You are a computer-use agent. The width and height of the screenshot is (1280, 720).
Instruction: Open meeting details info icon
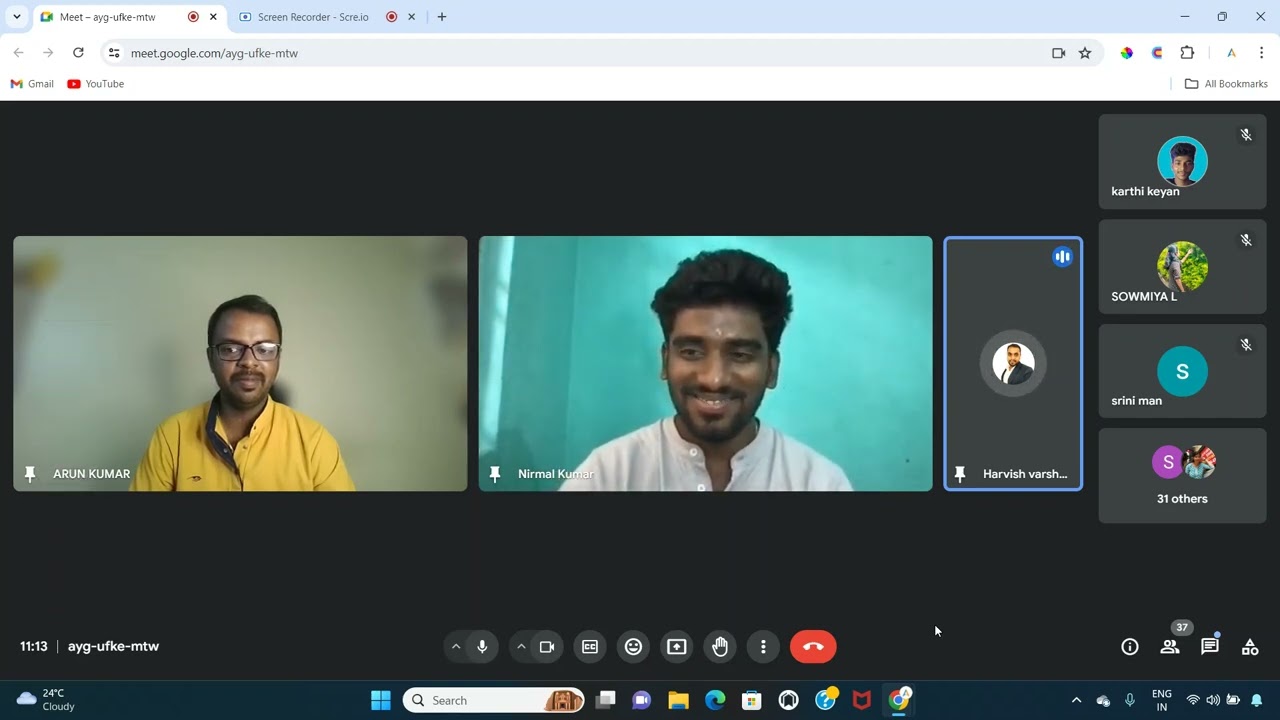click(x=1130, y=647)
